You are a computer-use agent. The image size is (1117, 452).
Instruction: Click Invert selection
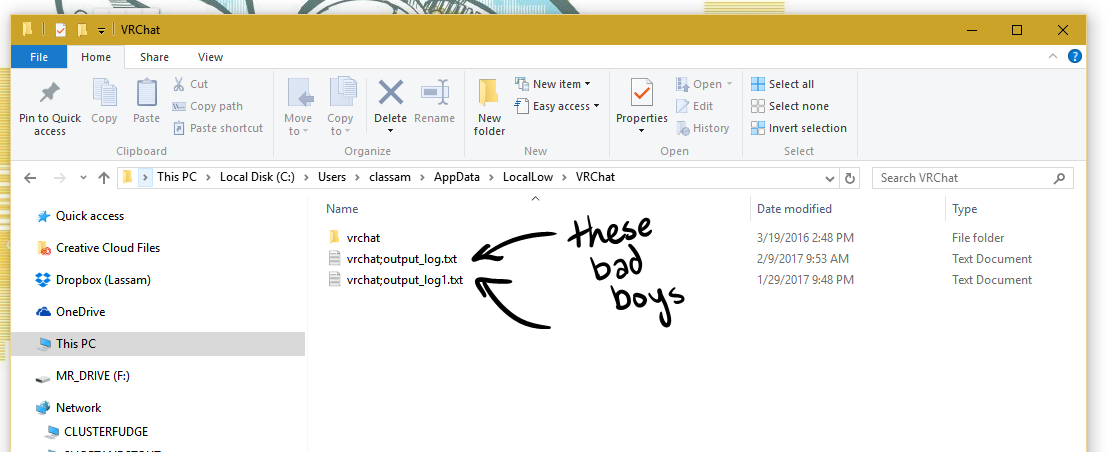coord(799,128)
